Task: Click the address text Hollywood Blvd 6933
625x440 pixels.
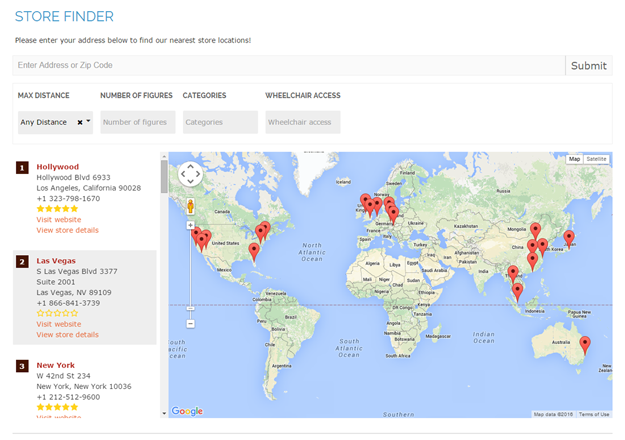Action: point(73,177)
